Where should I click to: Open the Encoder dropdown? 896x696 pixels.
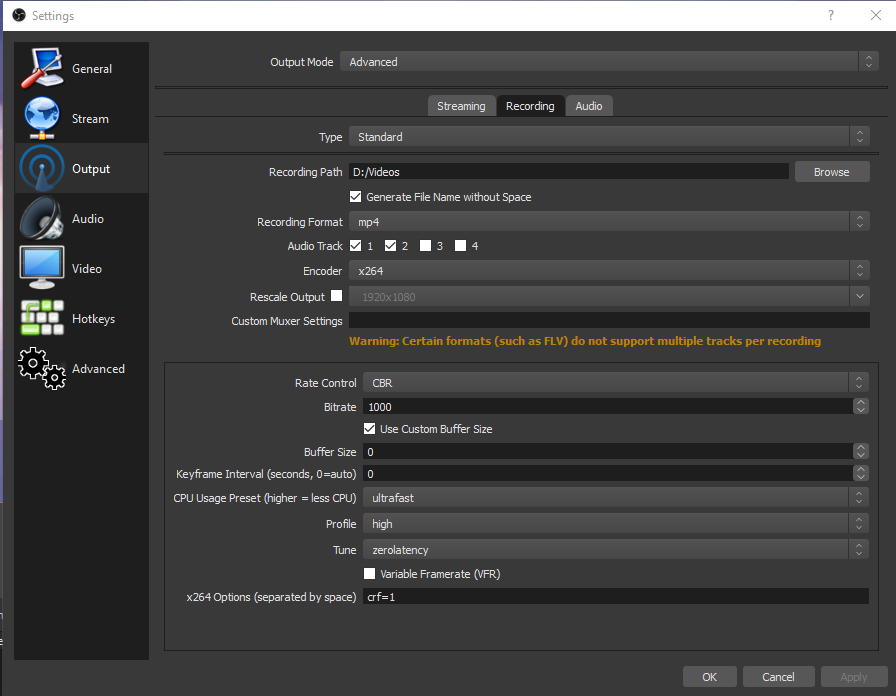(609, 271)
